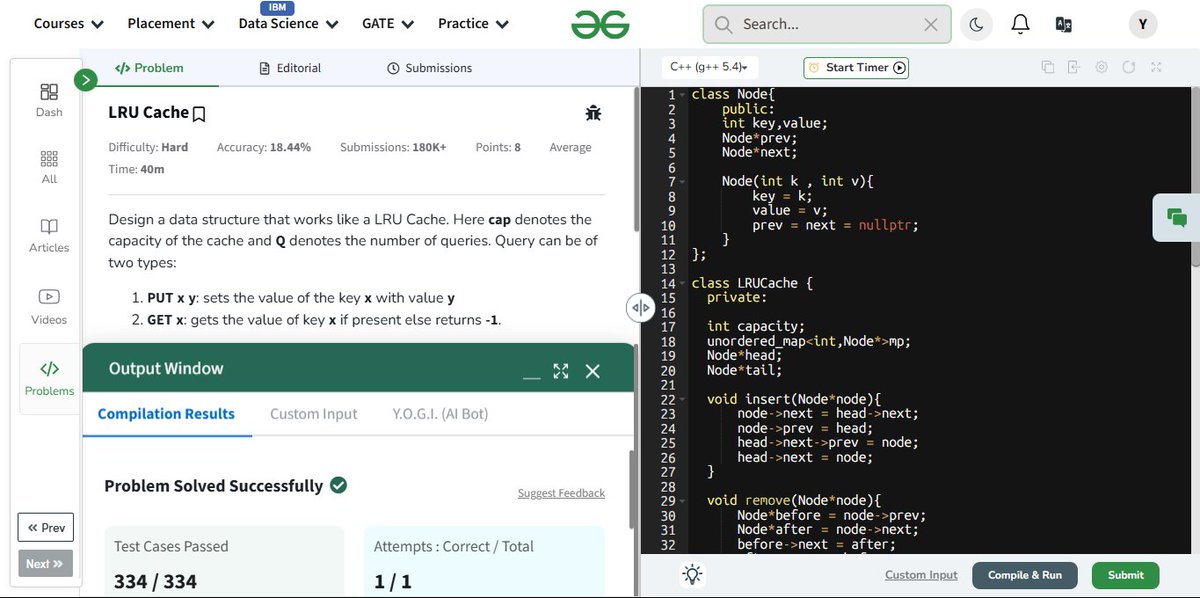Click Compile & Run button
Viewport: 1200px width, 598px height.
click(1024, 575)
